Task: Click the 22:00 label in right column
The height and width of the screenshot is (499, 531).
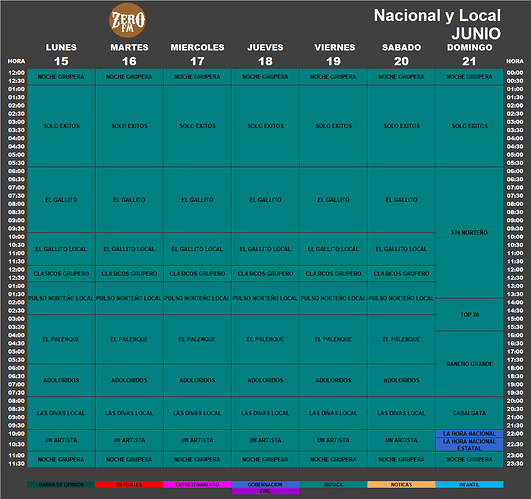Action: pyautogui.click(x=515, y=434)
